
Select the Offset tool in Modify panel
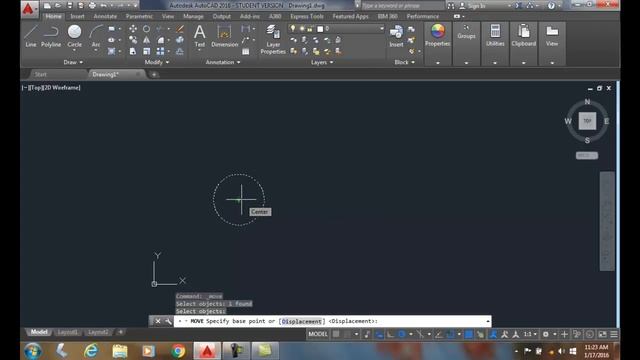pos(180,51)
